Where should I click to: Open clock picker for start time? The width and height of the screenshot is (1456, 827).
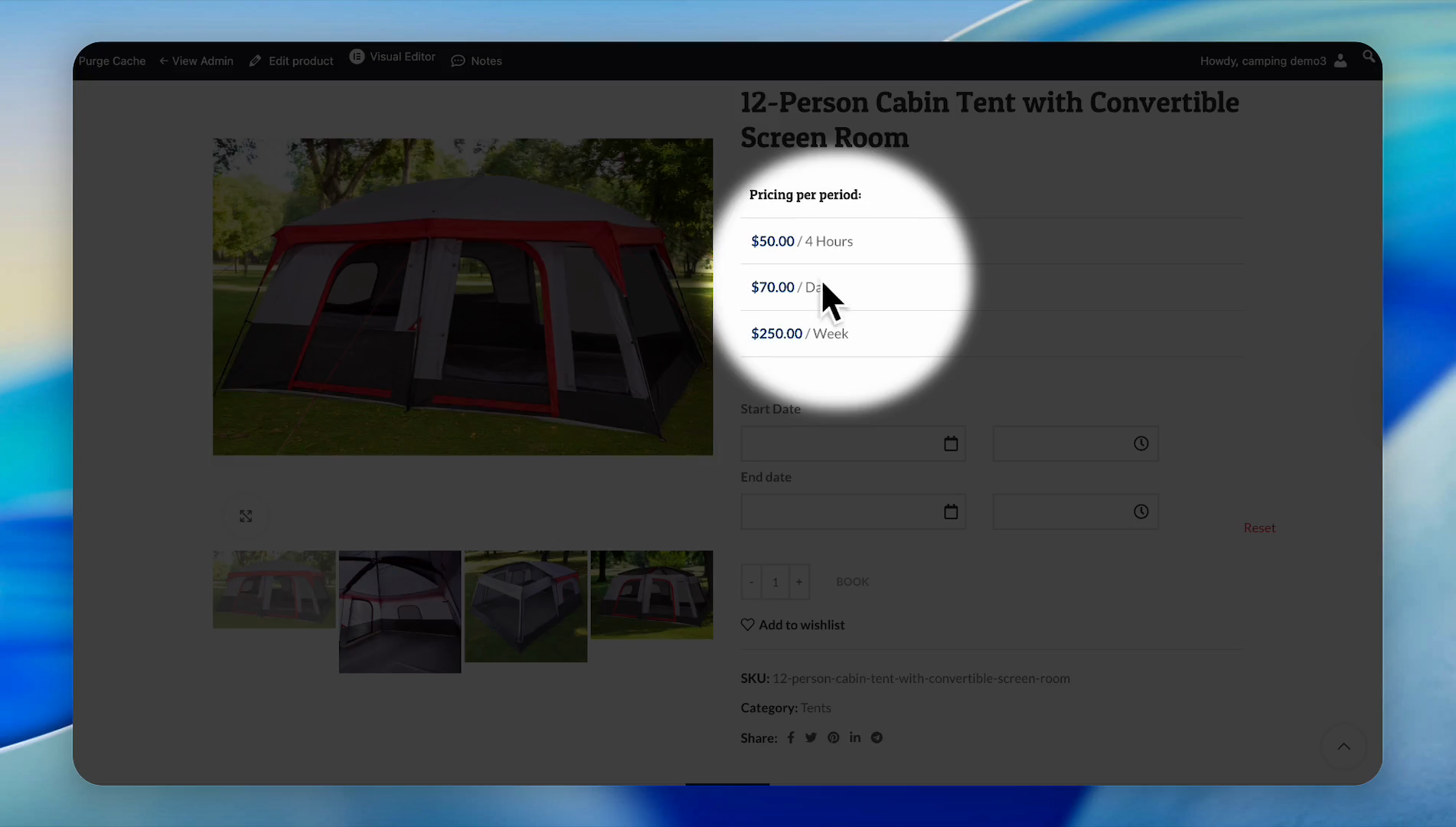coord(1141,444)
